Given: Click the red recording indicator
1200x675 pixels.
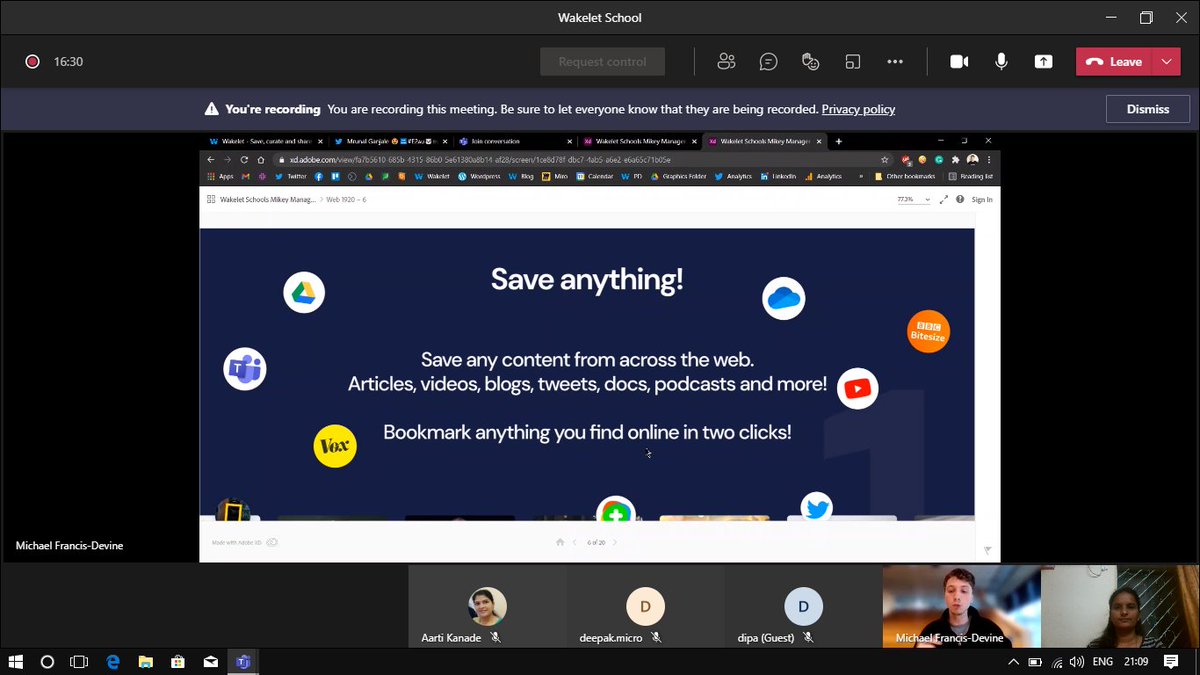Looking at the screenshot, I should (32, 61).
